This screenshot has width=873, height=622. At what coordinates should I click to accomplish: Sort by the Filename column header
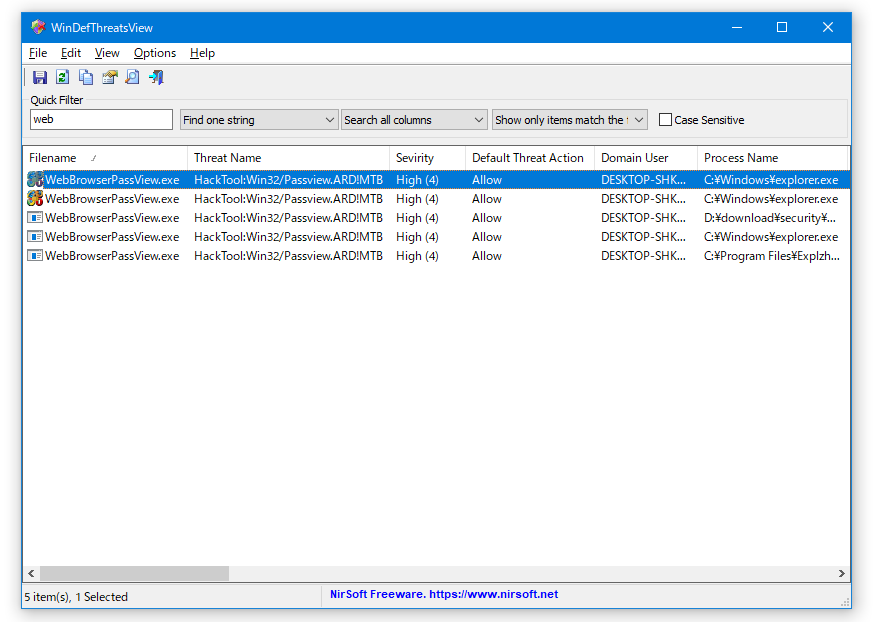coord(105,158)
